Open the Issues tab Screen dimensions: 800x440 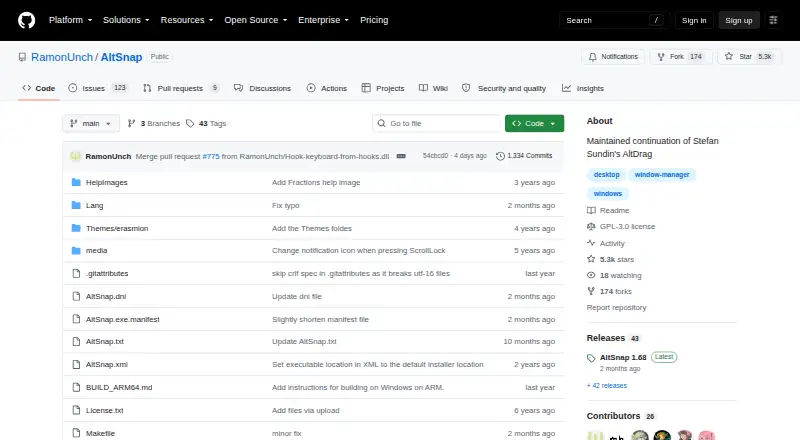point(97,88)
